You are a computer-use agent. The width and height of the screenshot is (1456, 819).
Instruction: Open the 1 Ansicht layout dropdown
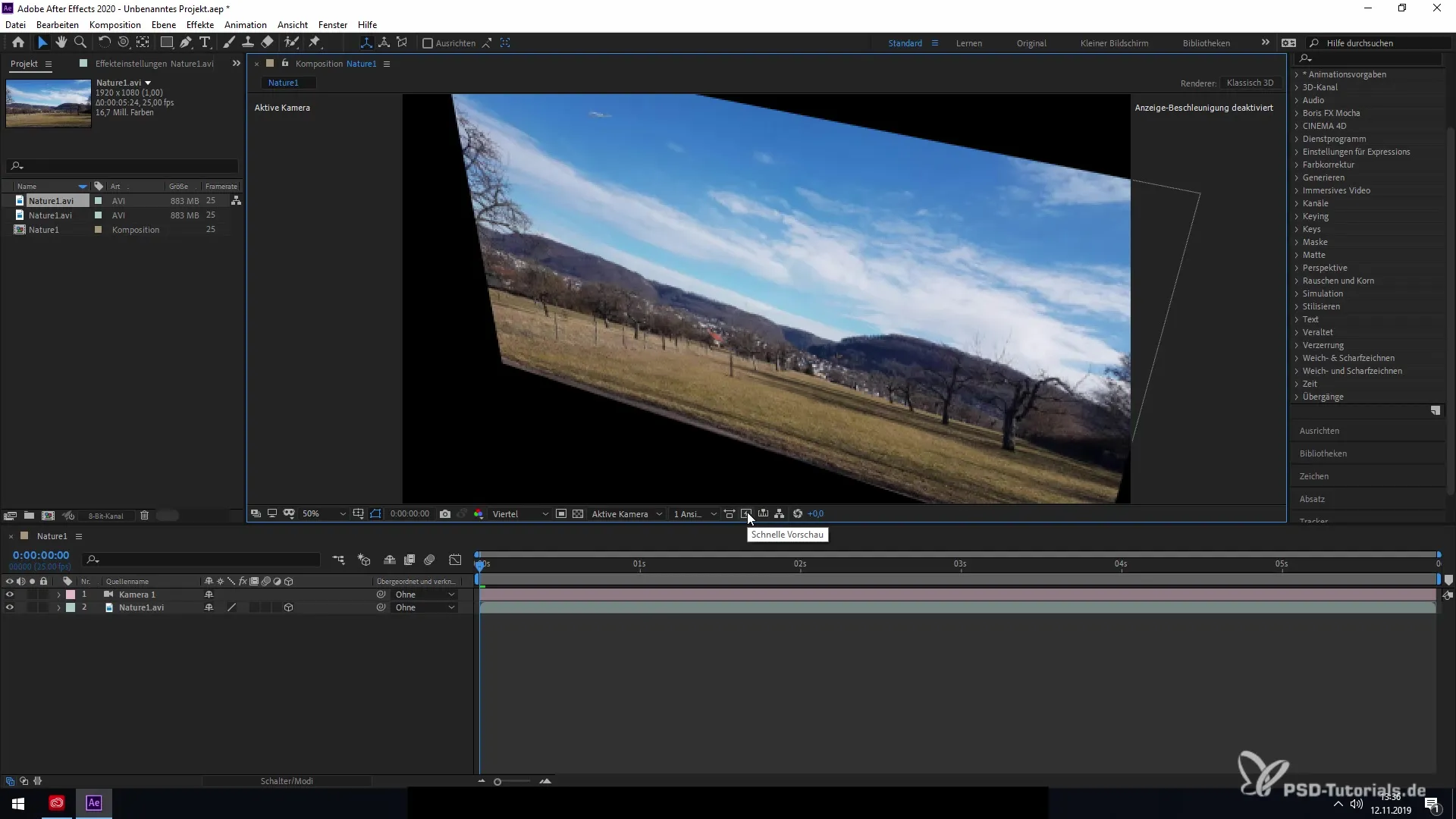(x=695, y=514)
